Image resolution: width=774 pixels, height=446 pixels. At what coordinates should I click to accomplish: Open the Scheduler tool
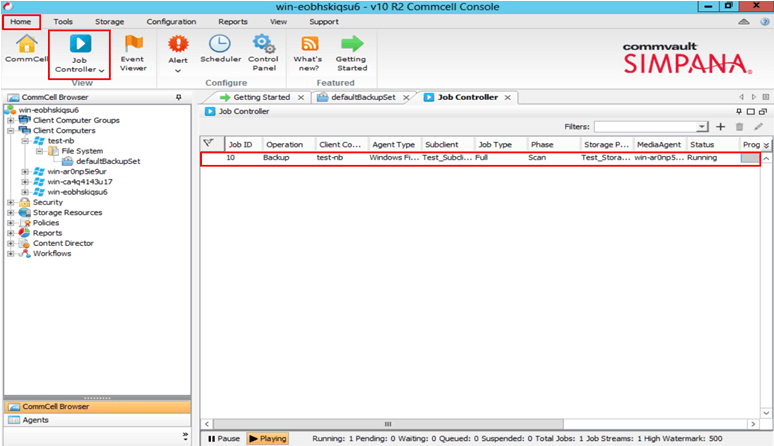coord(220,50)
